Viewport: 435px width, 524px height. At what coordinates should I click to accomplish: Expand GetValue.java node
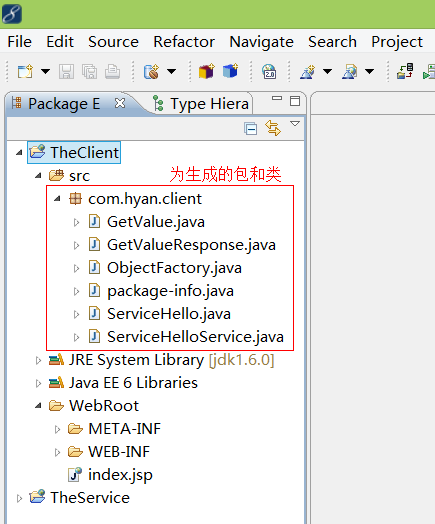tap(77, 222)
